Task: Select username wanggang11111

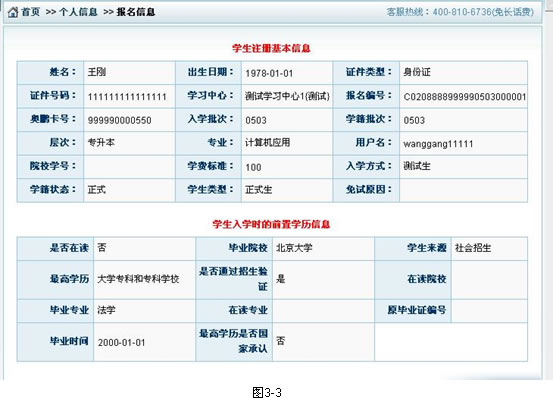Action: tap(438, 144)
